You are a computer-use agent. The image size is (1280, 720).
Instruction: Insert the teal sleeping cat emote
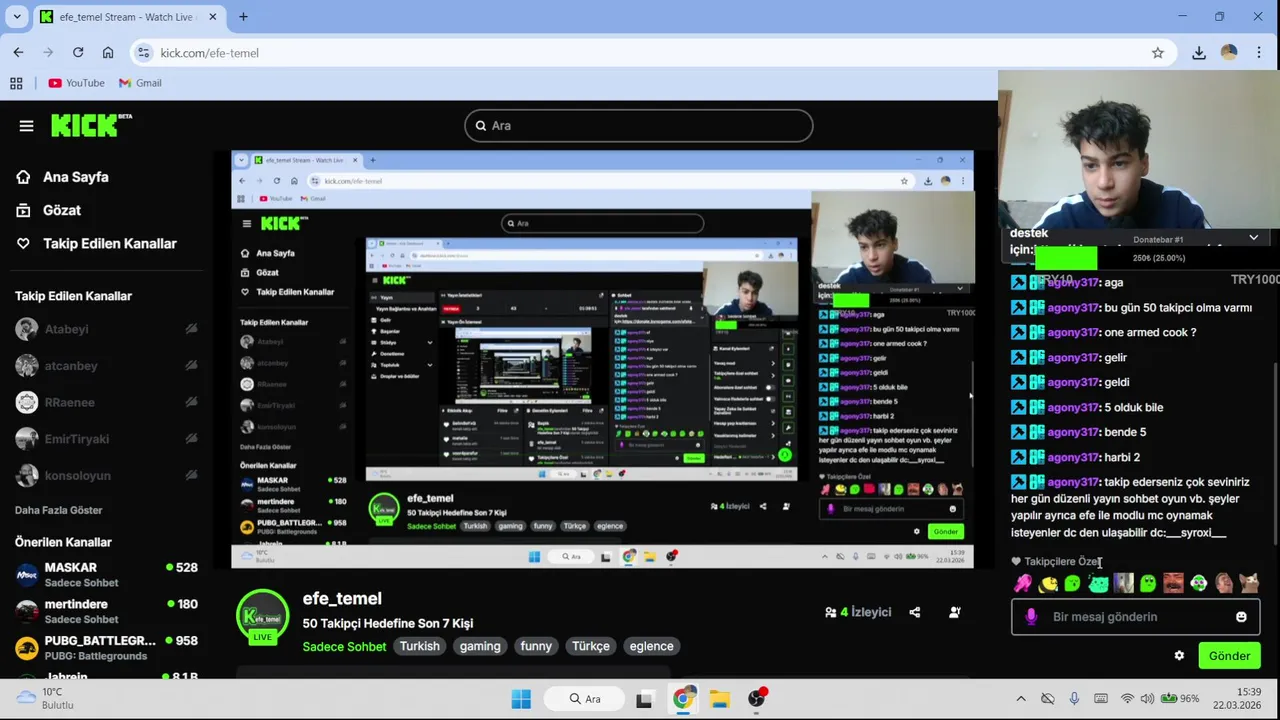pyautogui.click(x=1098, y=583)
